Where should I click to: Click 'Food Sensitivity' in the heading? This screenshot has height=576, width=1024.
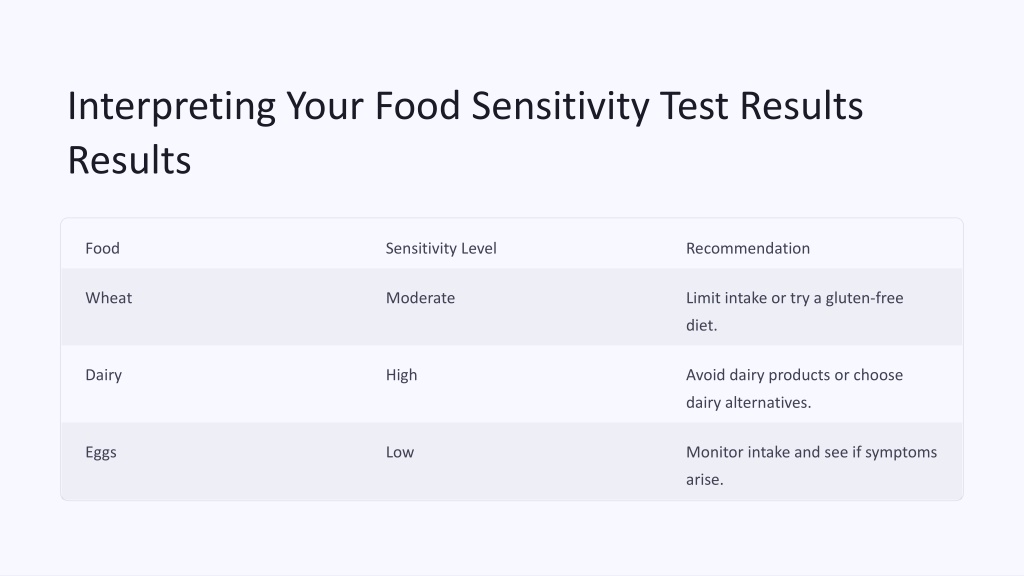tap(511, 107)
